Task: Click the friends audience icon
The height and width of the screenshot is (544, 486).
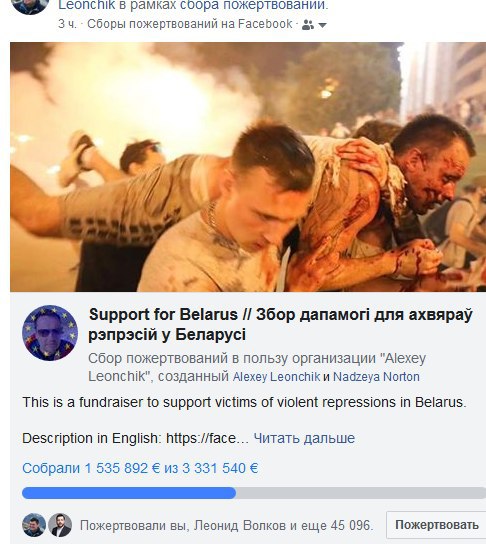Action: (x=308, y=25)
